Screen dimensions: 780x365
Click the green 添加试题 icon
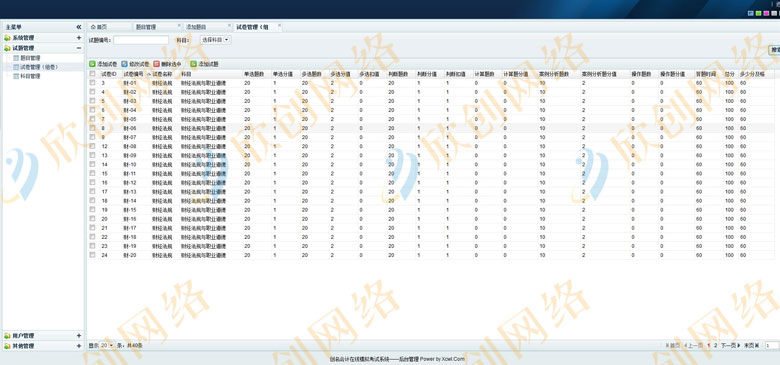pyautogui.click(x=194, y=64)
